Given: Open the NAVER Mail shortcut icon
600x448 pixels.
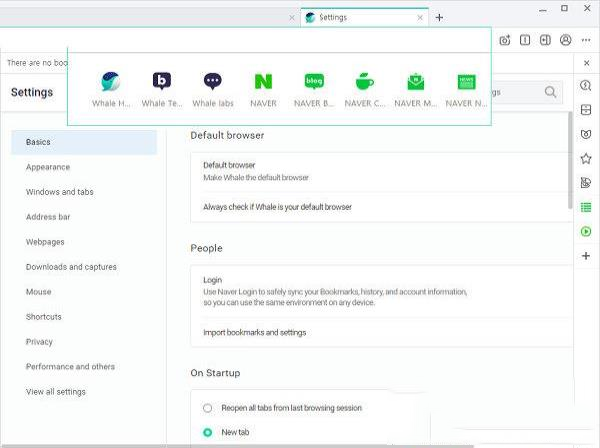Looking at the screenshot, I should pos(415,82).
